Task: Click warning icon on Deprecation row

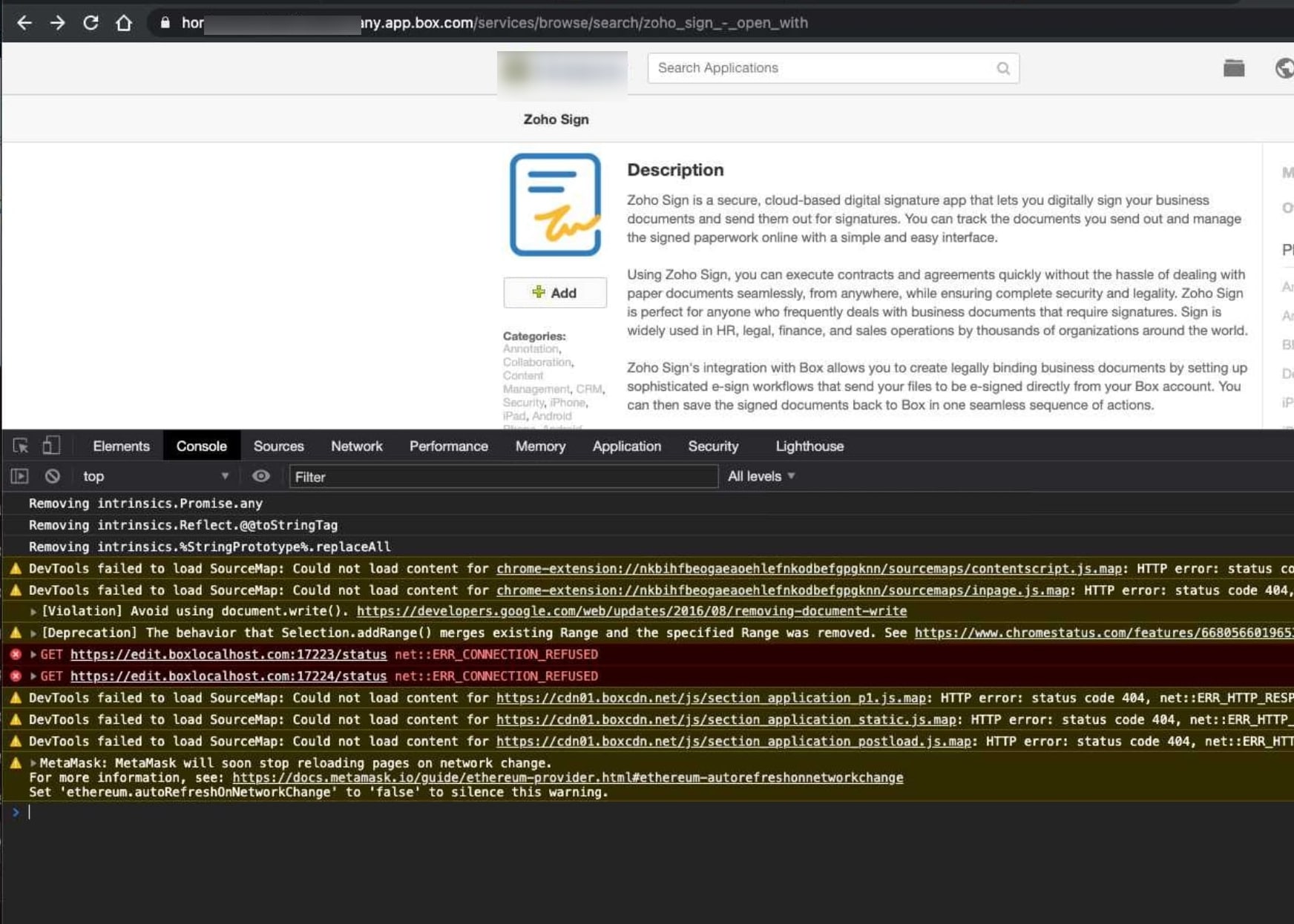Action: 16,633
